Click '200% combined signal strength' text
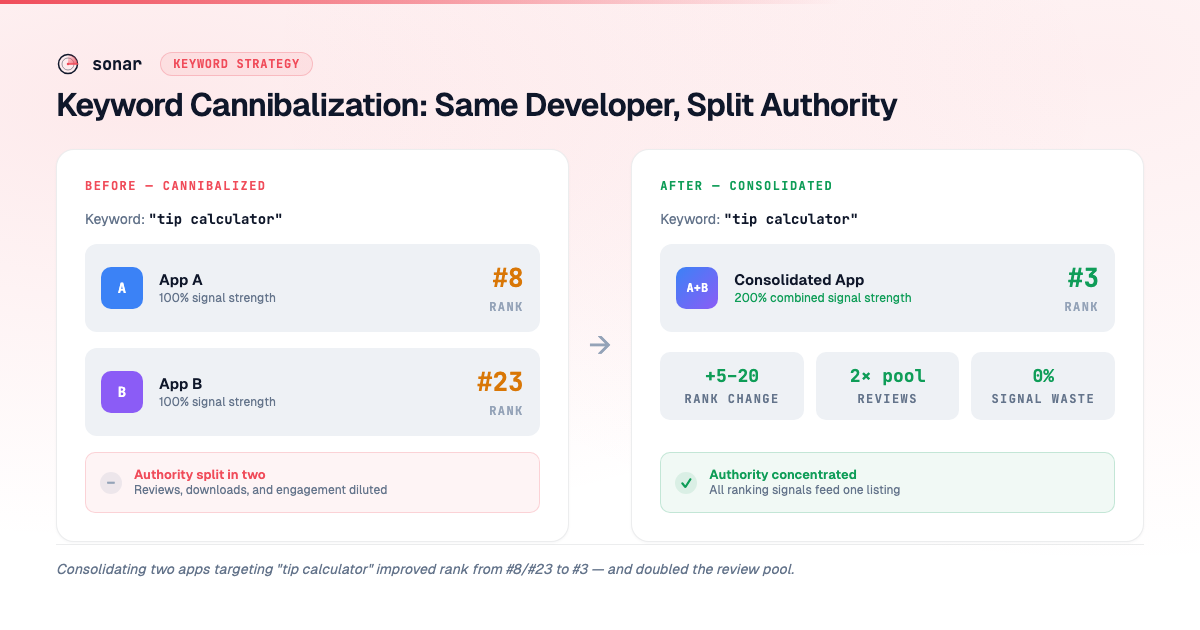The image size is (1200, 630). click(x=823, y=298)
